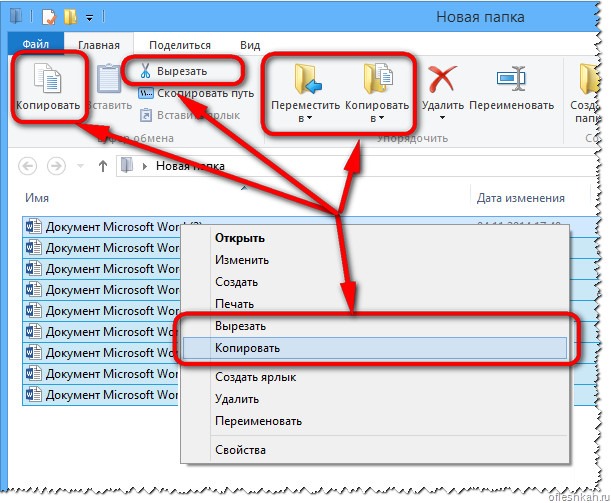Choose Копировать in the context menu
This screenshot has height=503, width=611.
tap(374, 348)
